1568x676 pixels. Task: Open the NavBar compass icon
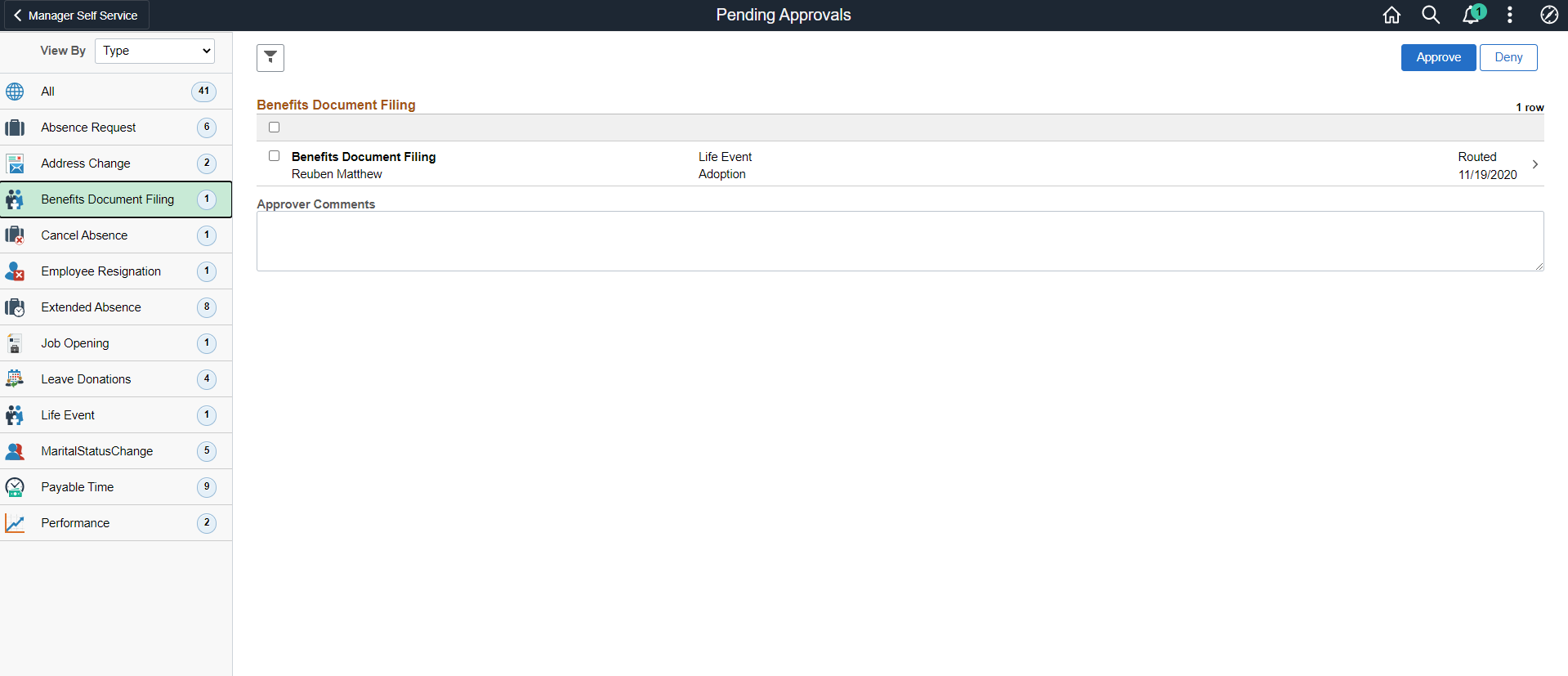(x=1549, y=15)
